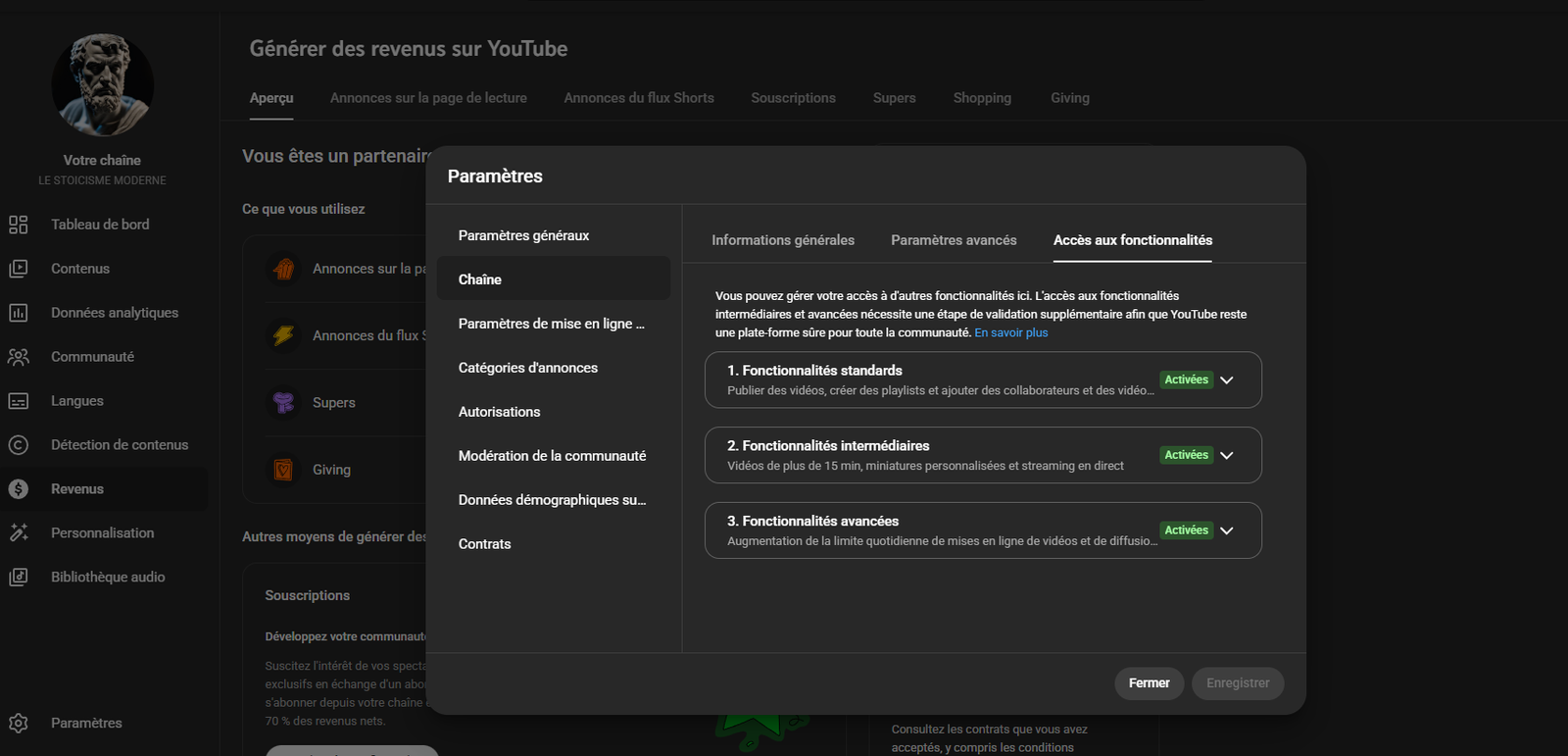Open Données démographiques settings section
The image size is (1568, 756).
(x=554, y=500)
